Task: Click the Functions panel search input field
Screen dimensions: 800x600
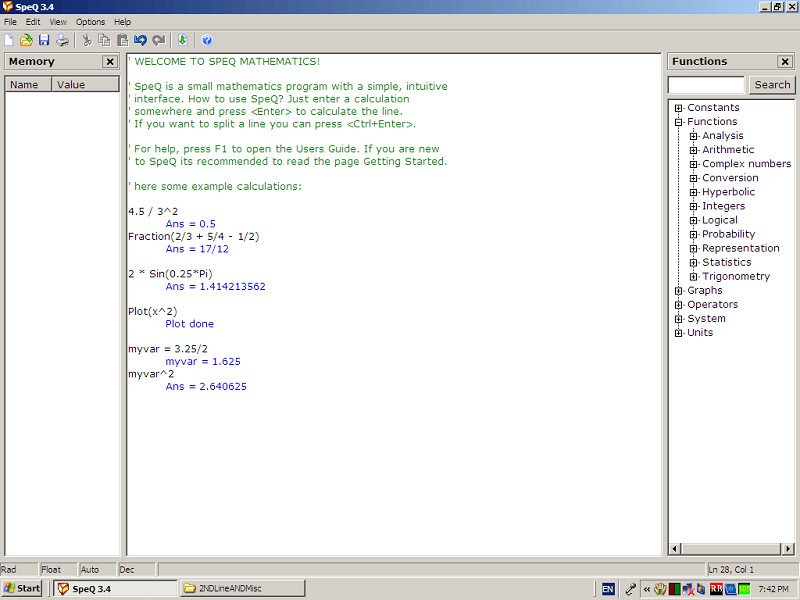Action: click(x=706, y=85)
